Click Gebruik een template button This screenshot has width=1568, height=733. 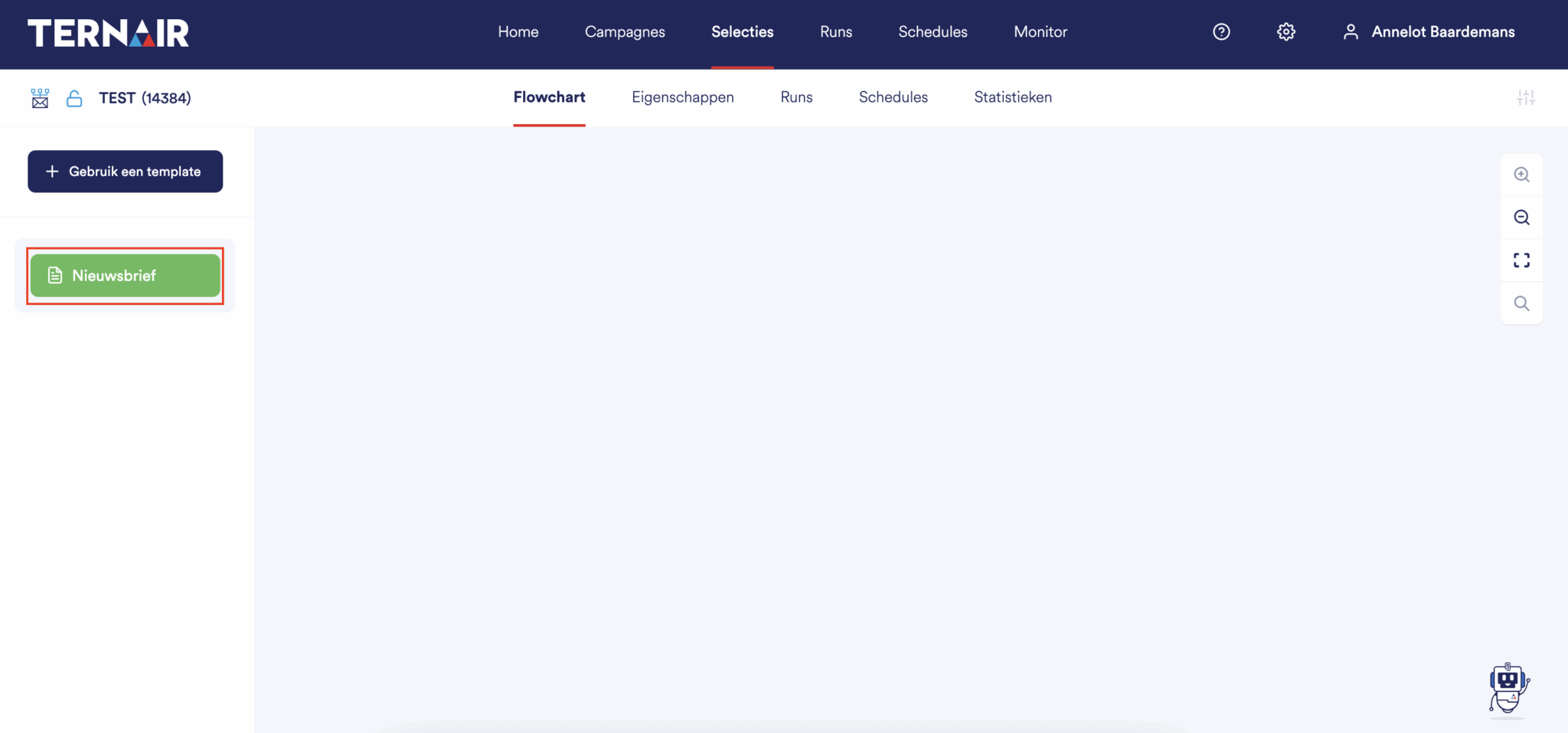tap(126, 172)
